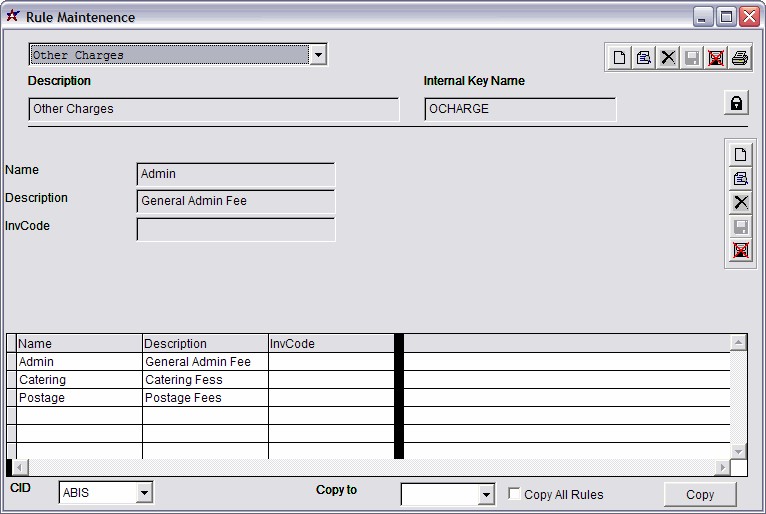This screenshot has height=514, width=766.
Task: Click the Print icon in the top toolbar
Action: click(740, 58)
